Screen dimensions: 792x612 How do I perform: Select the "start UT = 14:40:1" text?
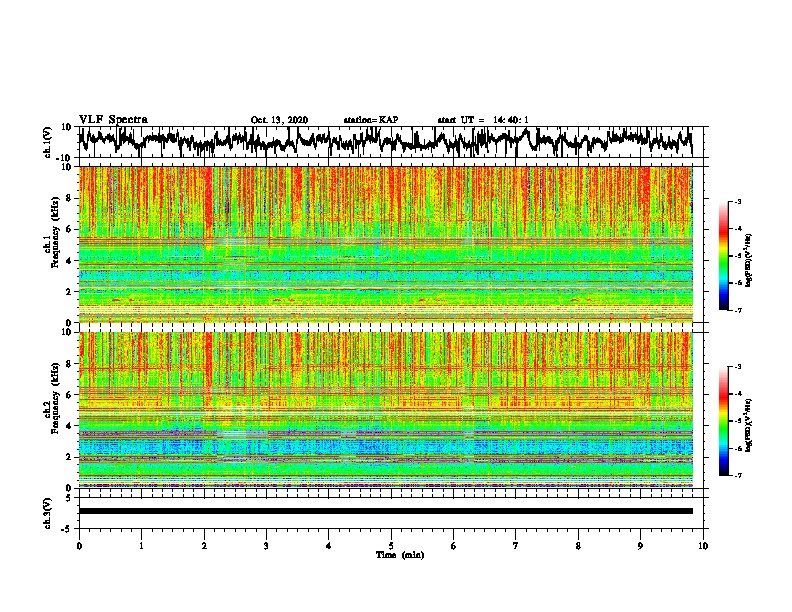(483, 120)
